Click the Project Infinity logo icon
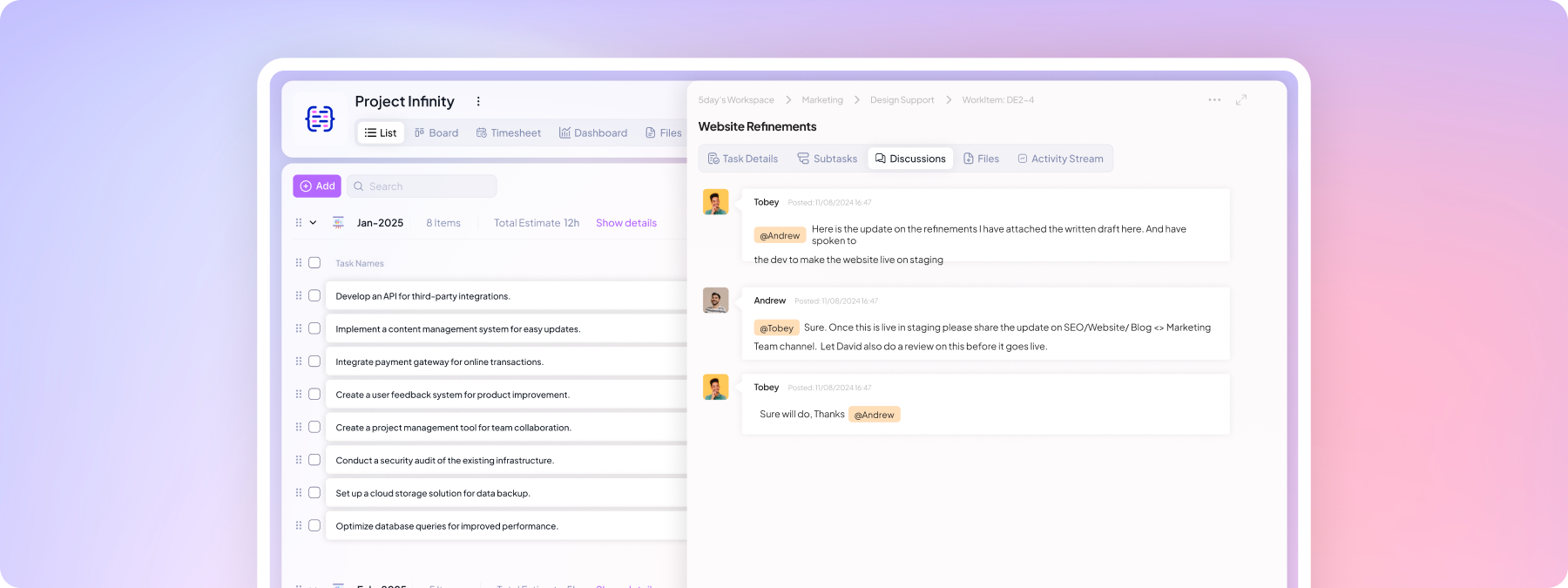Viewport: 1568px width, 588px height. (320, 118)
